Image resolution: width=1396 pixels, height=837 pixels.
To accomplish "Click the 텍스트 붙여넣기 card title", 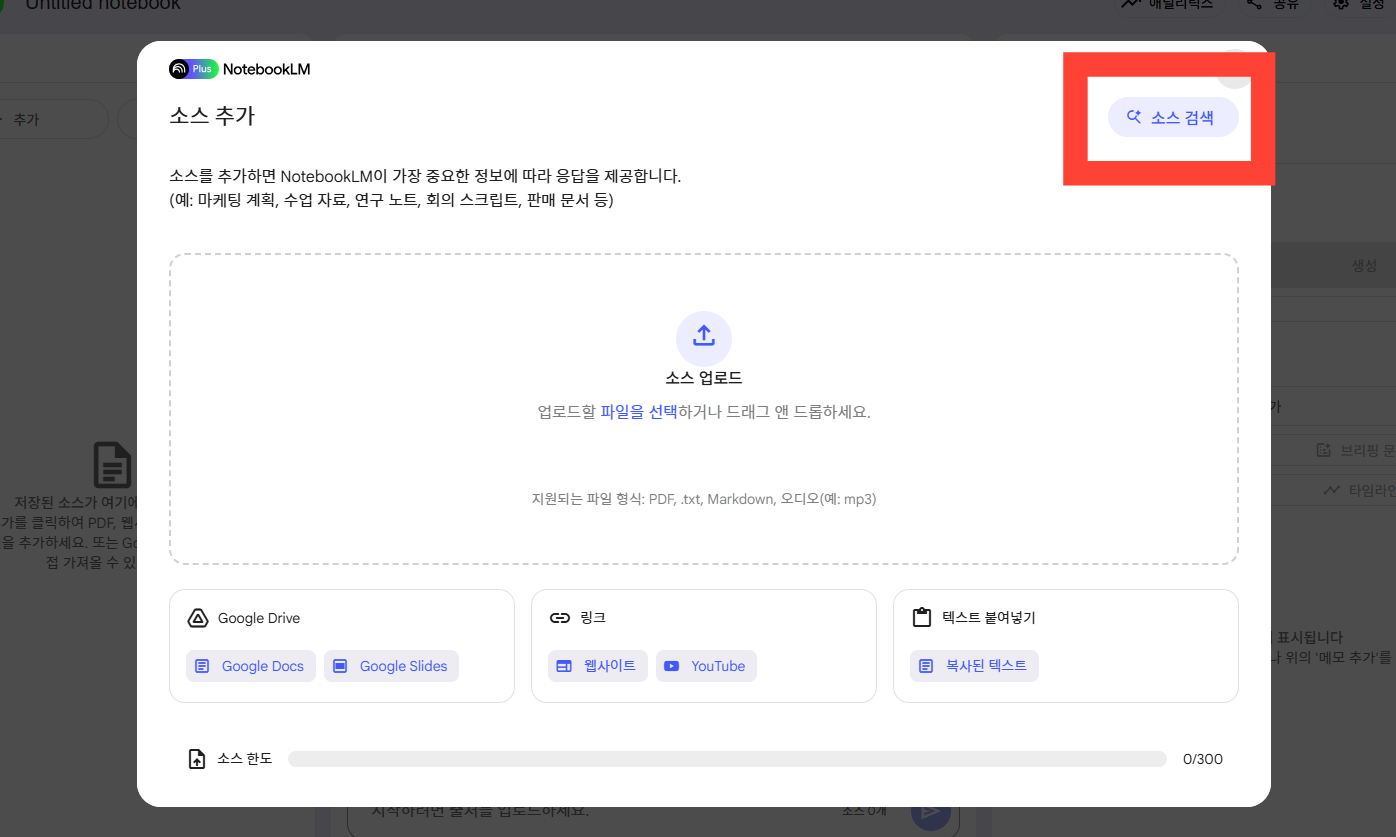I will [x=989, y=618].
